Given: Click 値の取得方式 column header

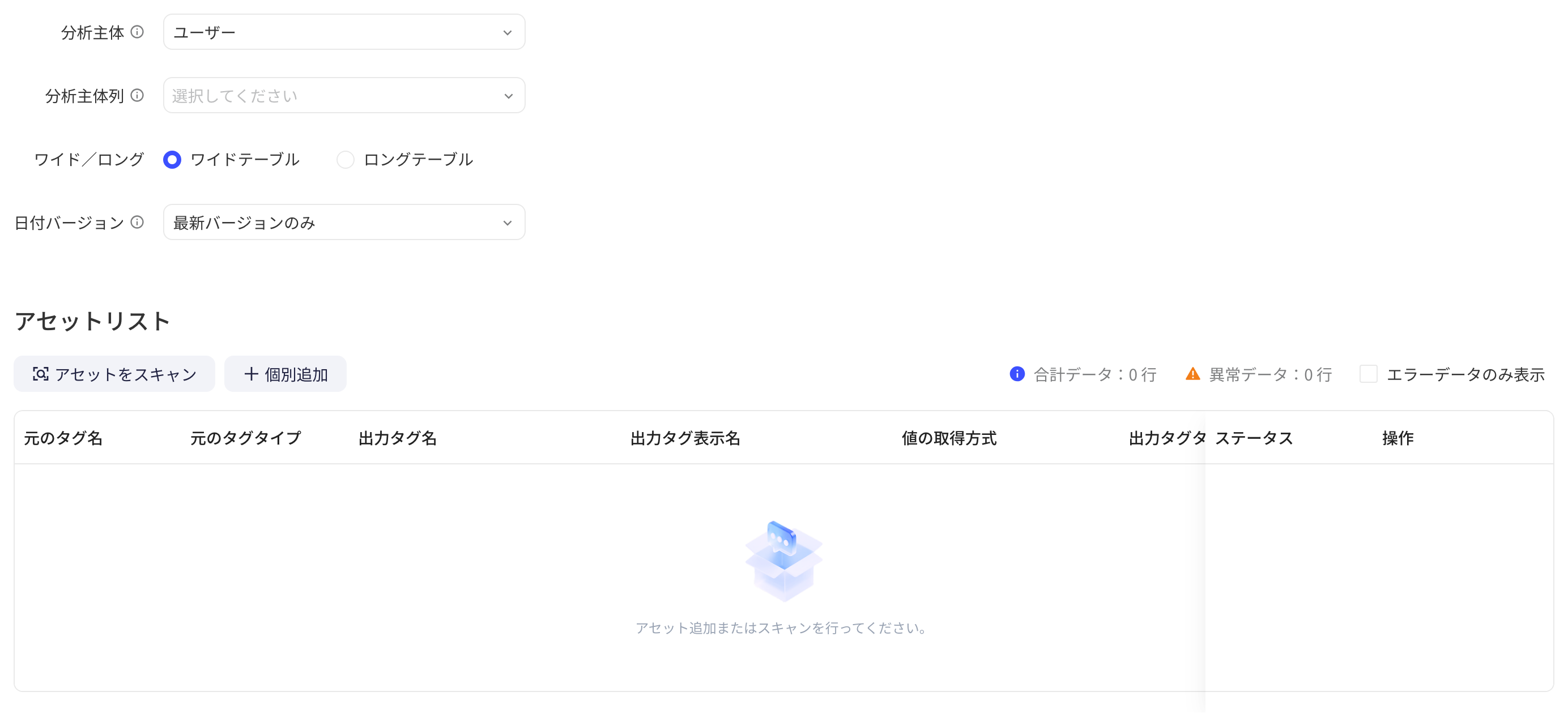Looking at the screenshot, I should tap(949, 438).
